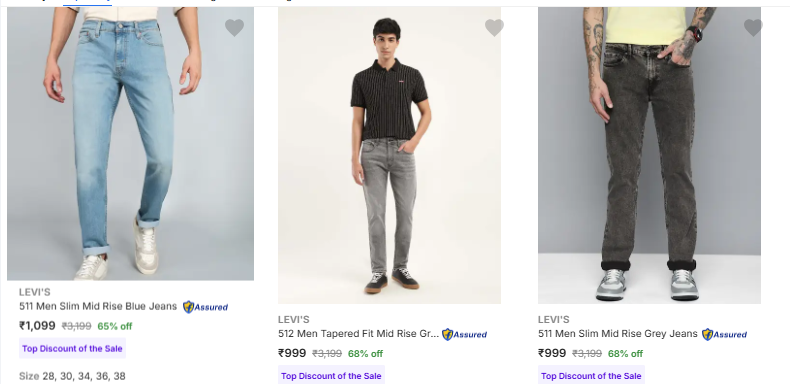
Task: Click size options 28, 30, 34, 36, 38
Action: click(x=84, y=376)
